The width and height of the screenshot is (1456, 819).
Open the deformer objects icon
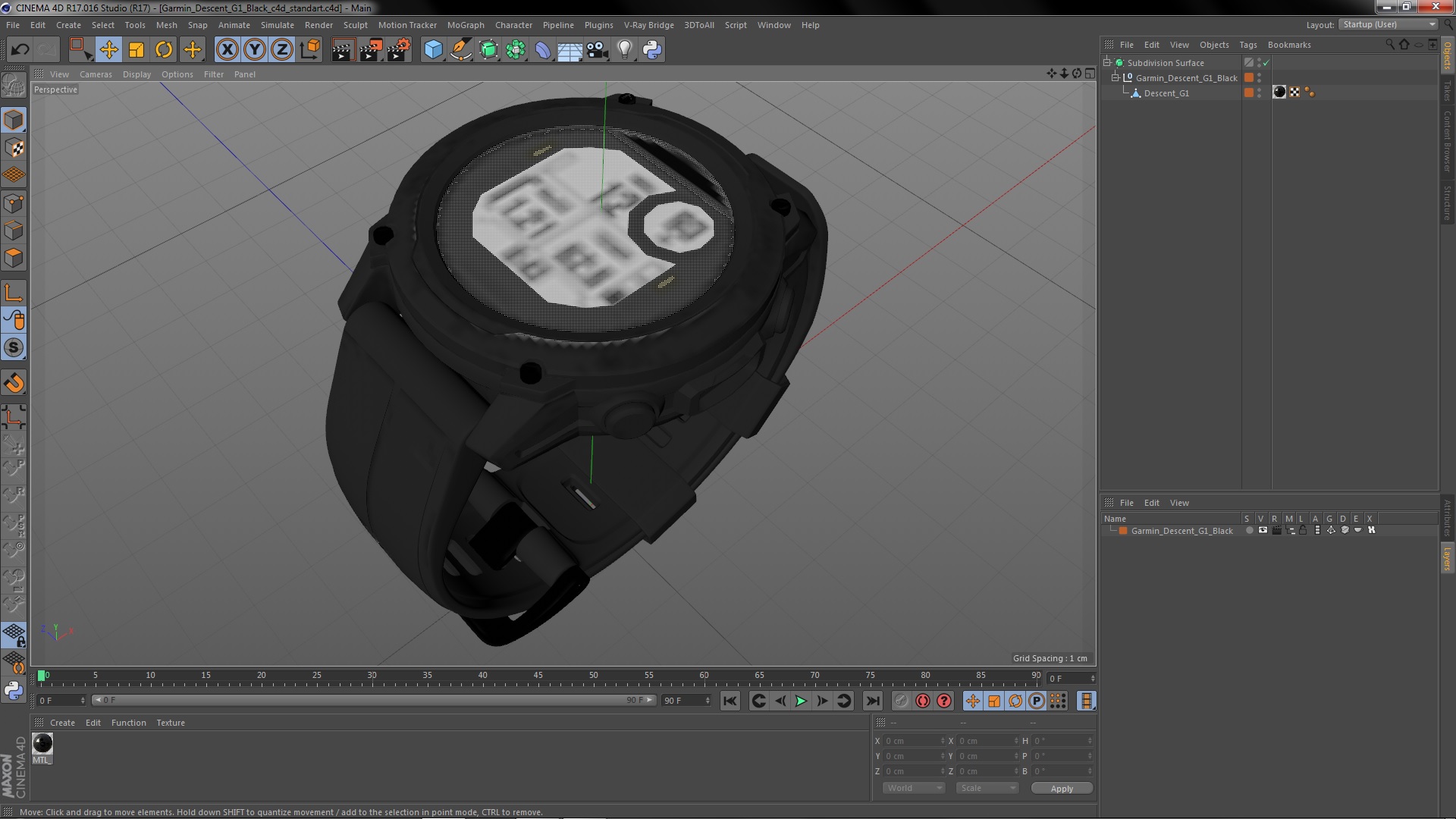click(x=543, y=50)
